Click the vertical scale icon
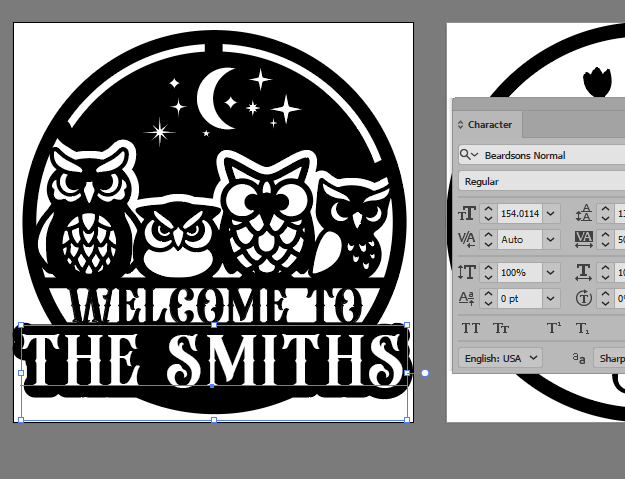This screenshot has width=625, height=479. coord(467,272)
